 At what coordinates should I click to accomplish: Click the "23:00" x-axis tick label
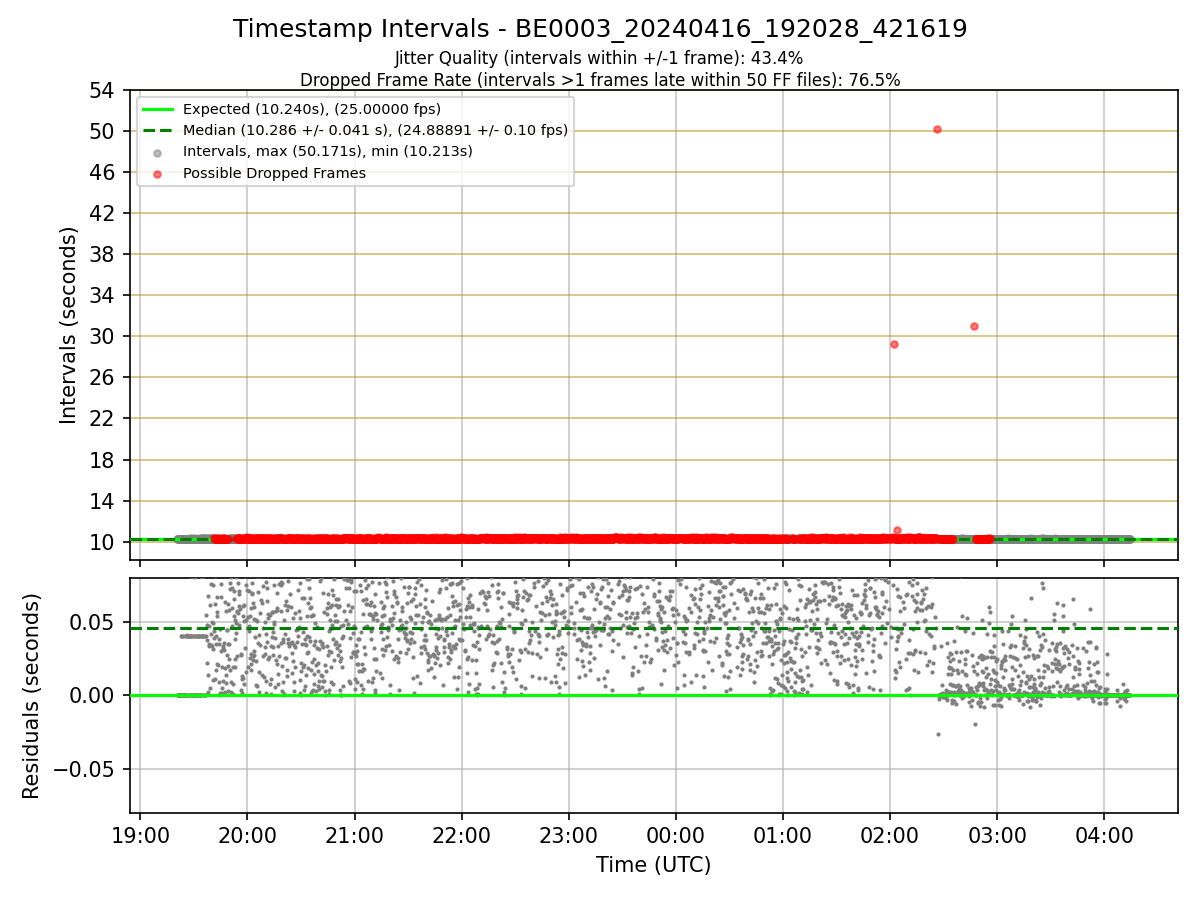click(x=568, y=835)
